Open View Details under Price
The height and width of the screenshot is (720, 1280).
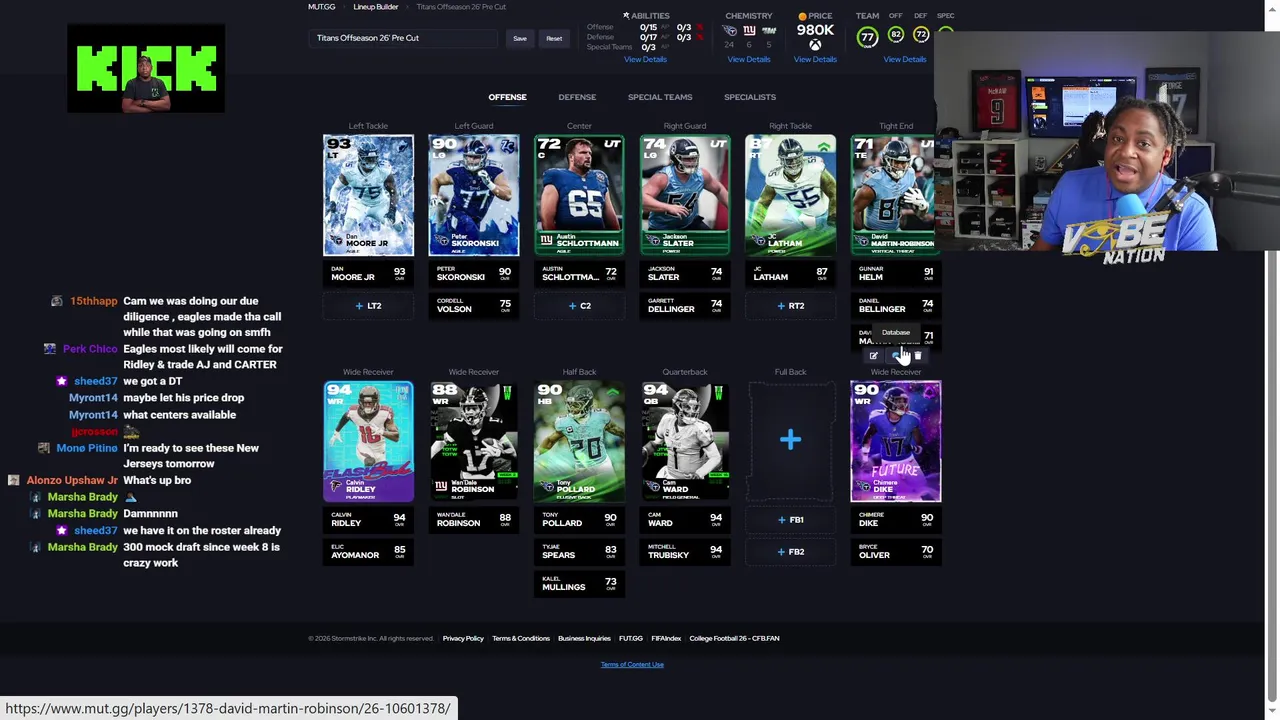click(x=815, y=59)
